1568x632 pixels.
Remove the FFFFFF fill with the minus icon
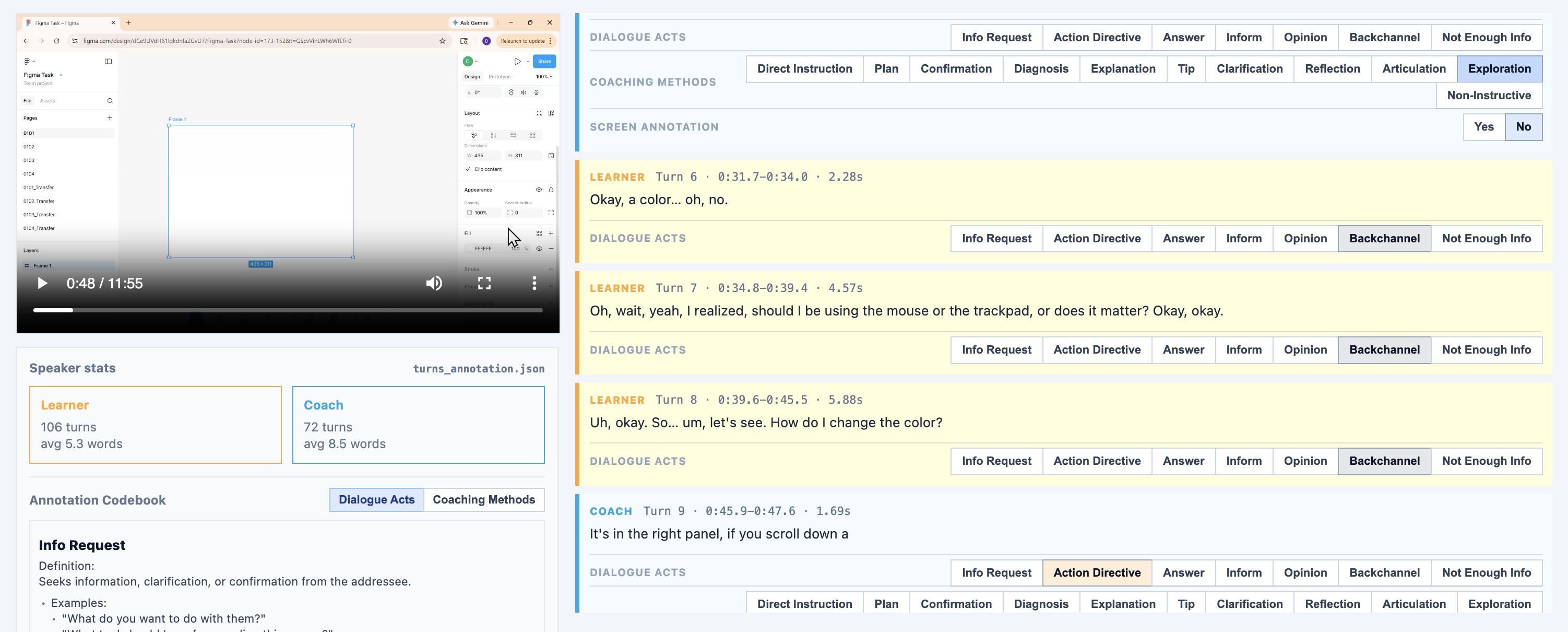[x=551, y=249]
